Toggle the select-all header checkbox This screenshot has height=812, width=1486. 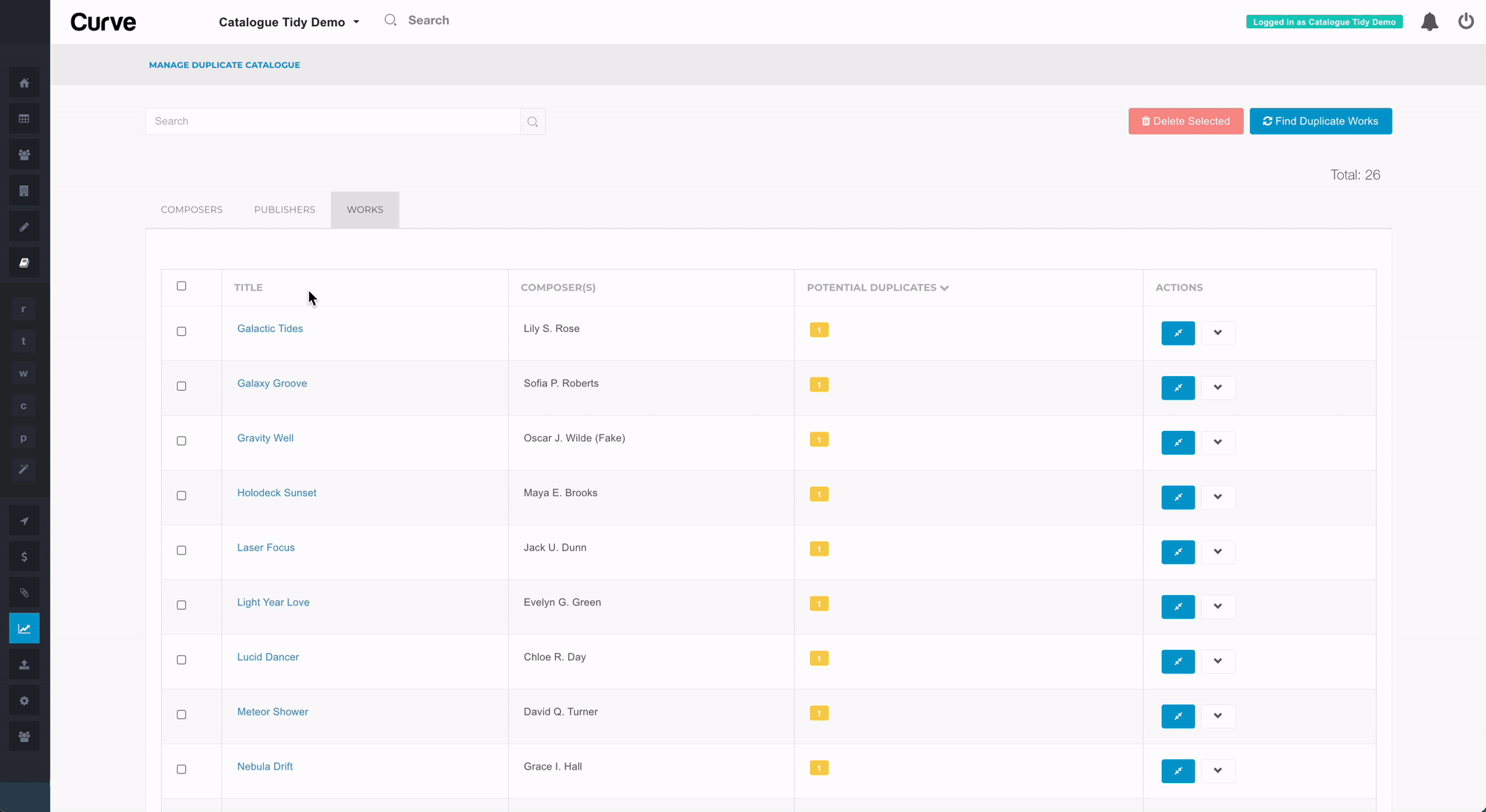[181, 286]
